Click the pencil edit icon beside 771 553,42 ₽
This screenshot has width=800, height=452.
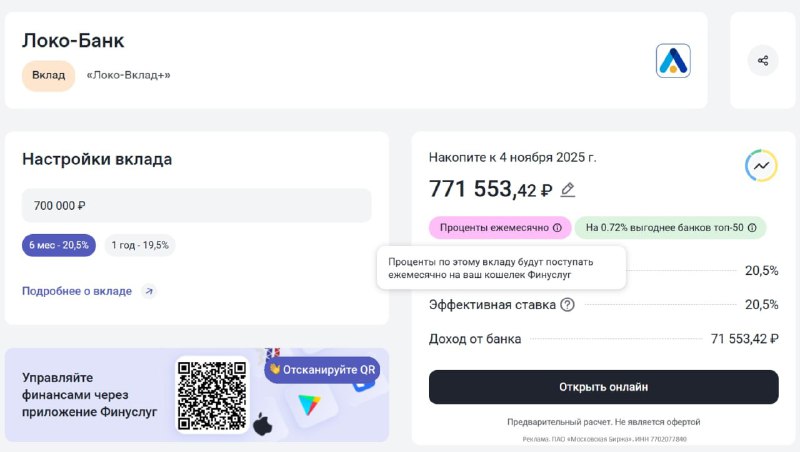567,190
